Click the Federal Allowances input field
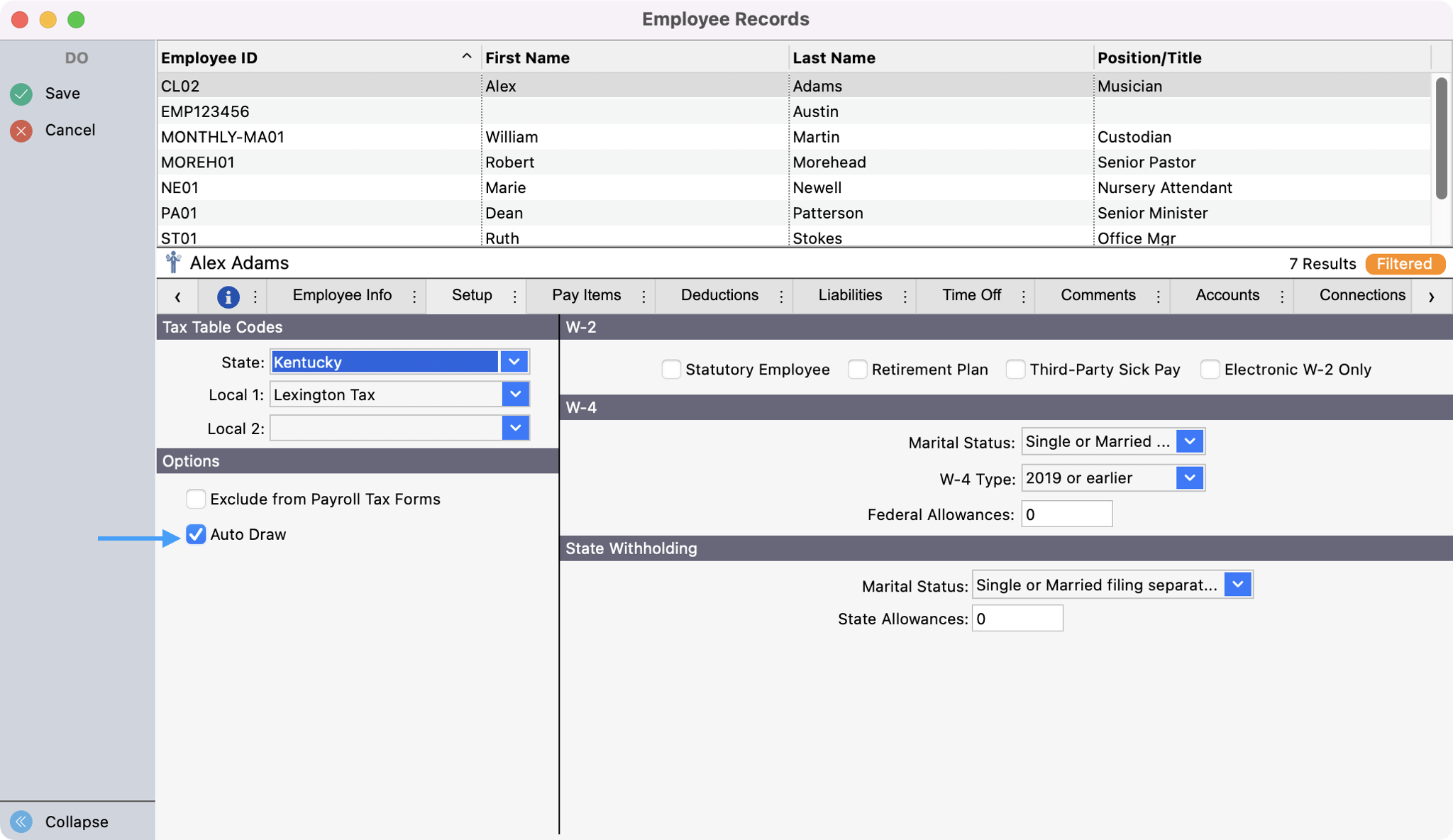 (1066, 514)
